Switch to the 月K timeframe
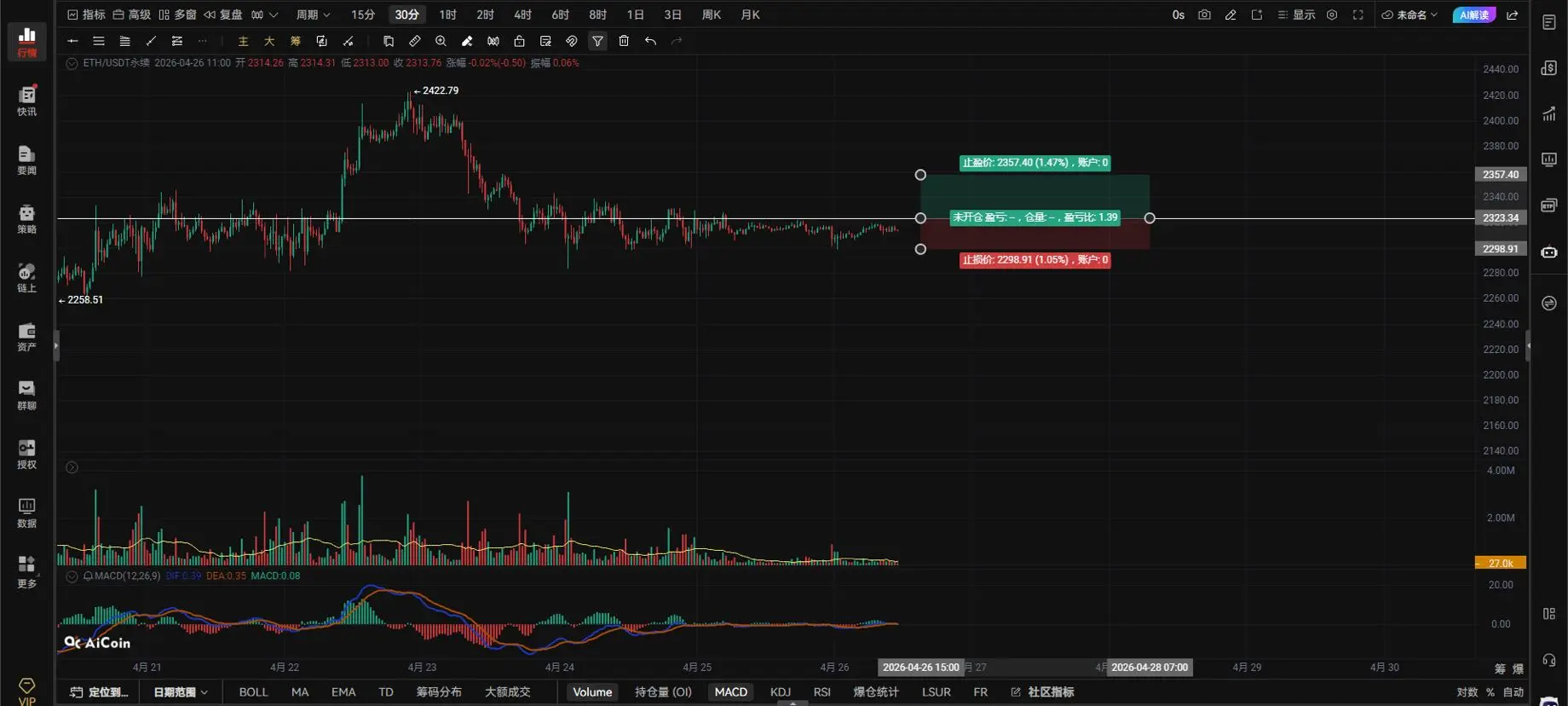1568x706 pixels. tap(750, 14)
